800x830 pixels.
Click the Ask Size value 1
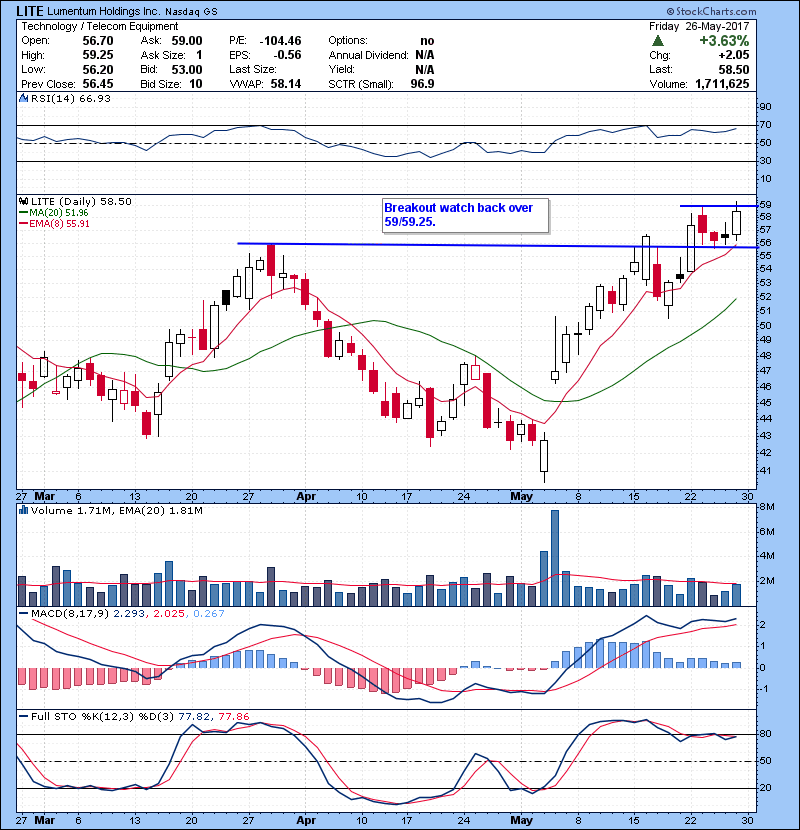pyautogui.click(x=199, y=55)
